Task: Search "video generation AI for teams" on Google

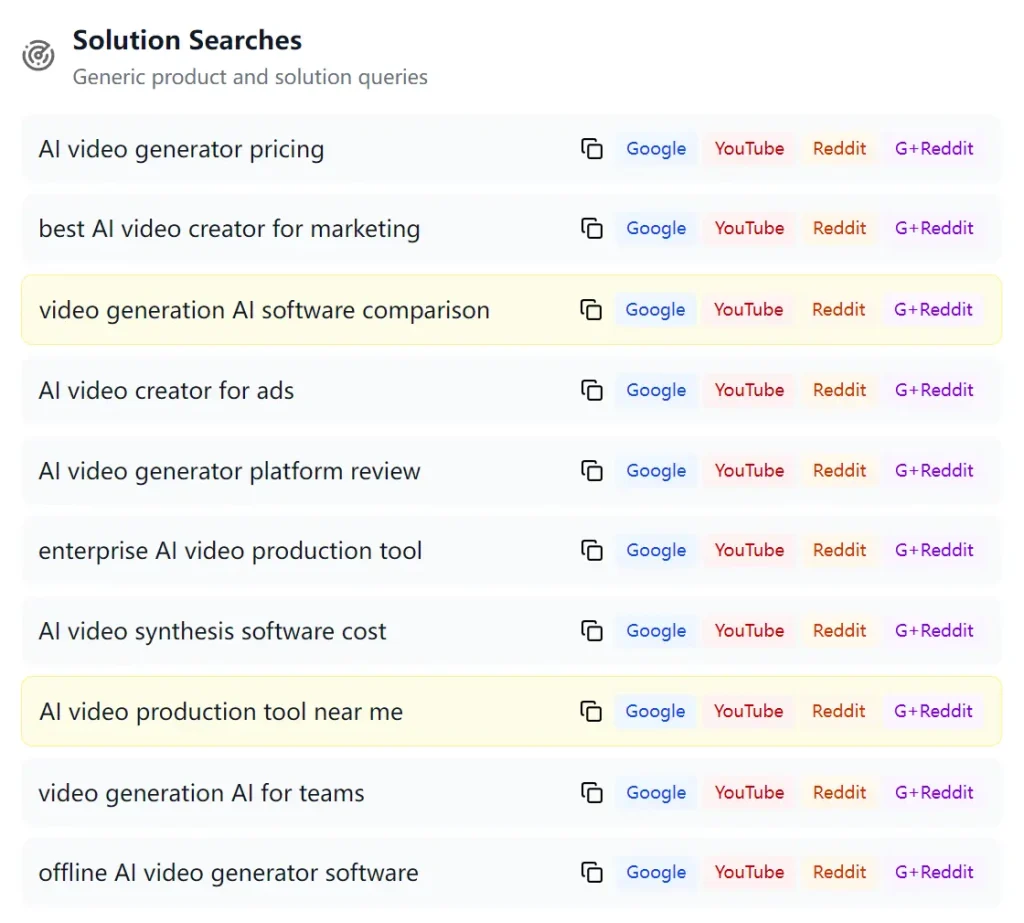Action: coord(655,792)
